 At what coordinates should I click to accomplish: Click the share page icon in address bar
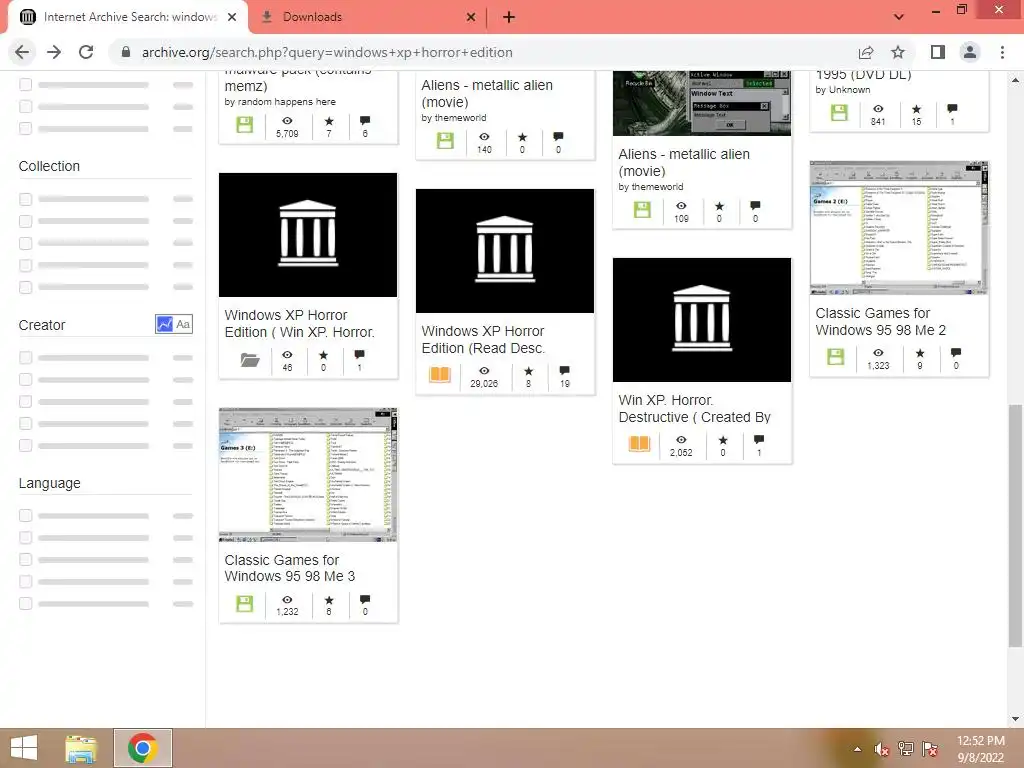tap(866, 52)
